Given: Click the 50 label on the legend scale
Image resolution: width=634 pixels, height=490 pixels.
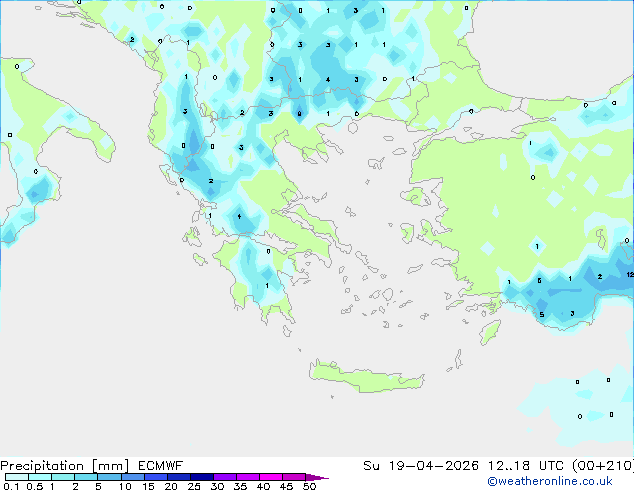Looking at the screenshot, I should pyautogui.click(x=310, y=487).
